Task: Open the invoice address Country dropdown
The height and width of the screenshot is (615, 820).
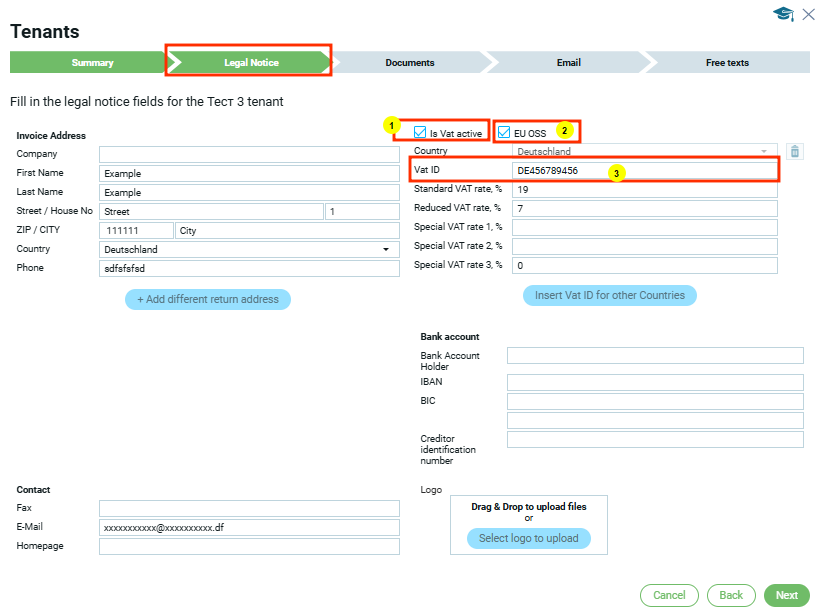Action: (x=249, y=249)
